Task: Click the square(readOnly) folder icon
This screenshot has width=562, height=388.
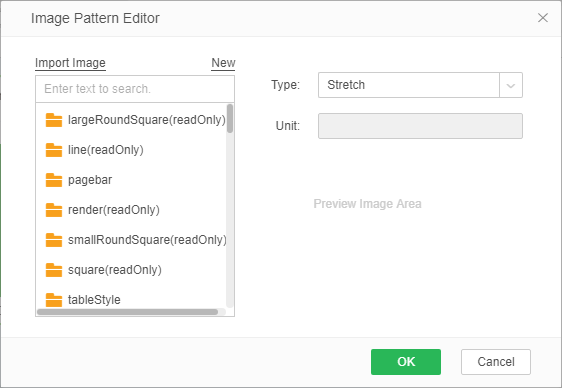Action: 54,270
